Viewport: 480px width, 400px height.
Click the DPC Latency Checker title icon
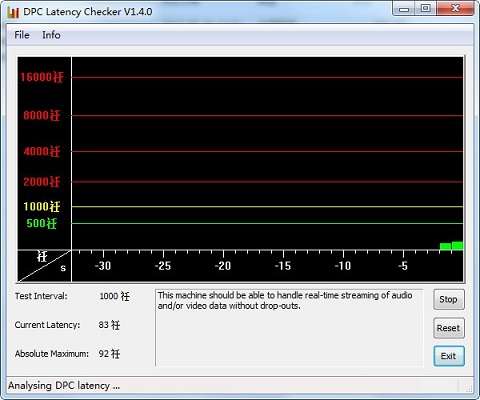tap(13, 12)
